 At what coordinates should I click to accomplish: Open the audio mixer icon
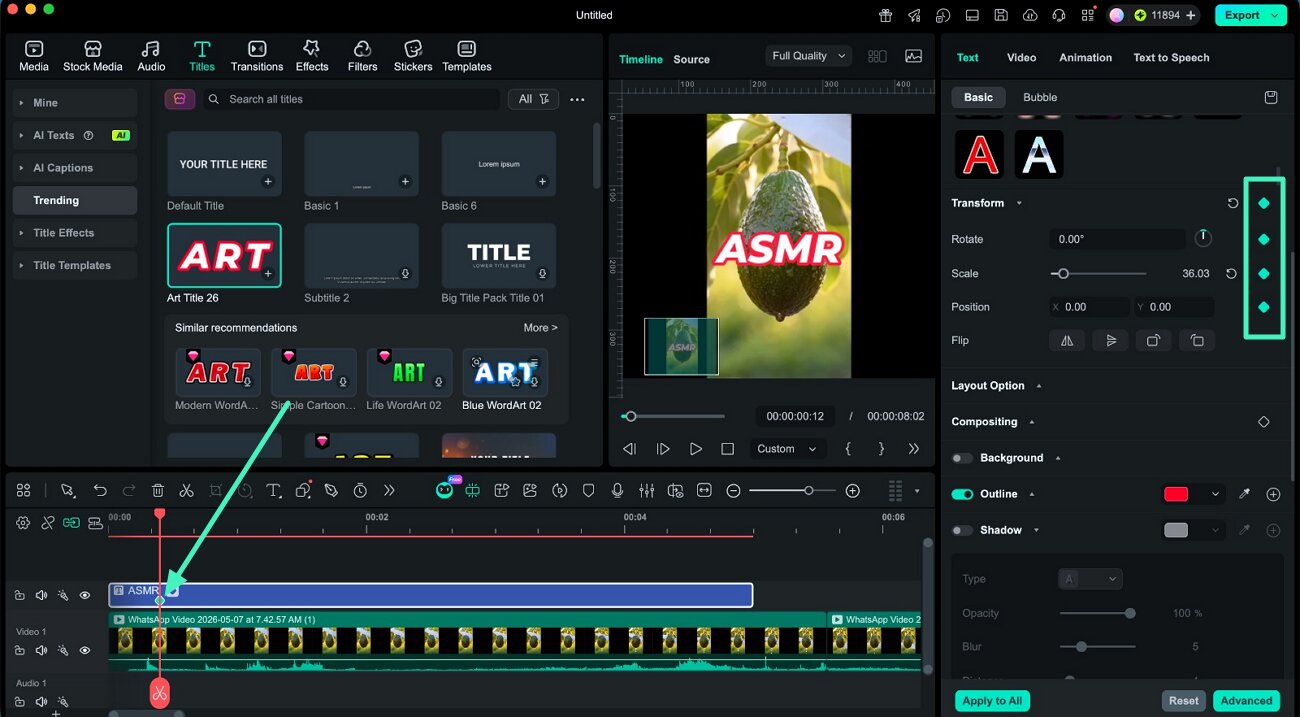coord(647,490)
